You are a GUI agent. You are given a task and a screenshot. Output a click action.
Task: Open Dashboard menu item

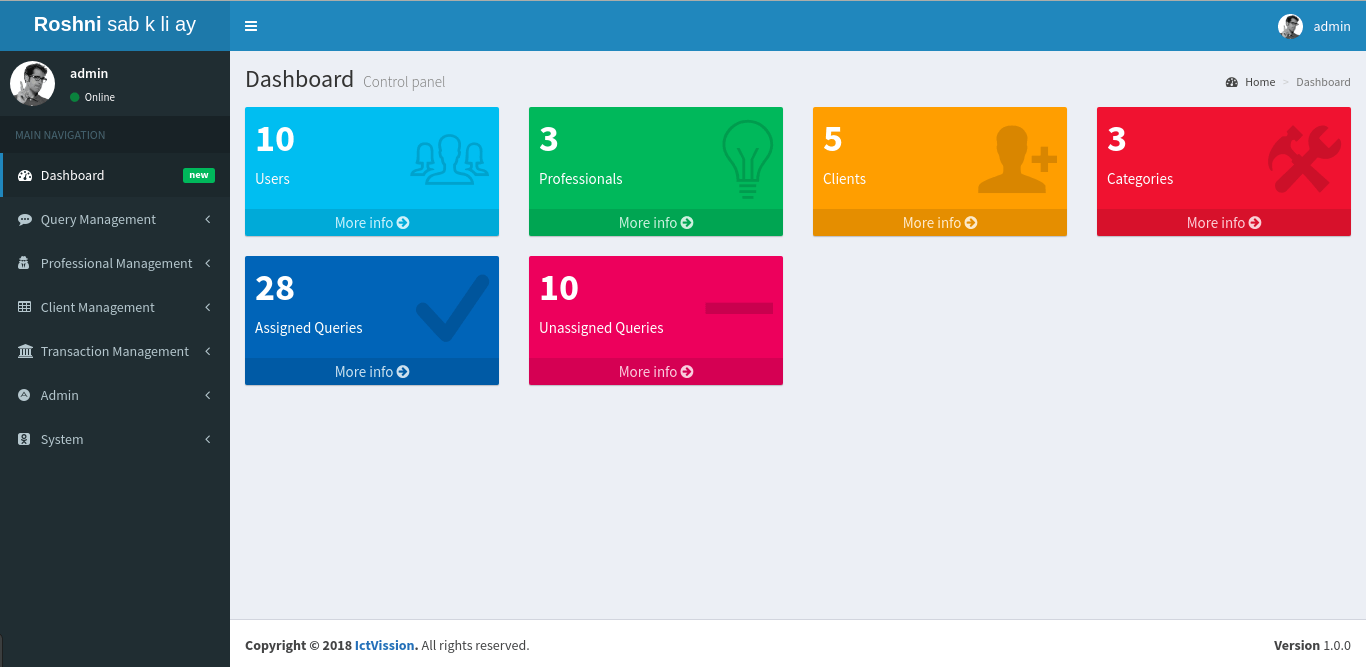[115, 175]
